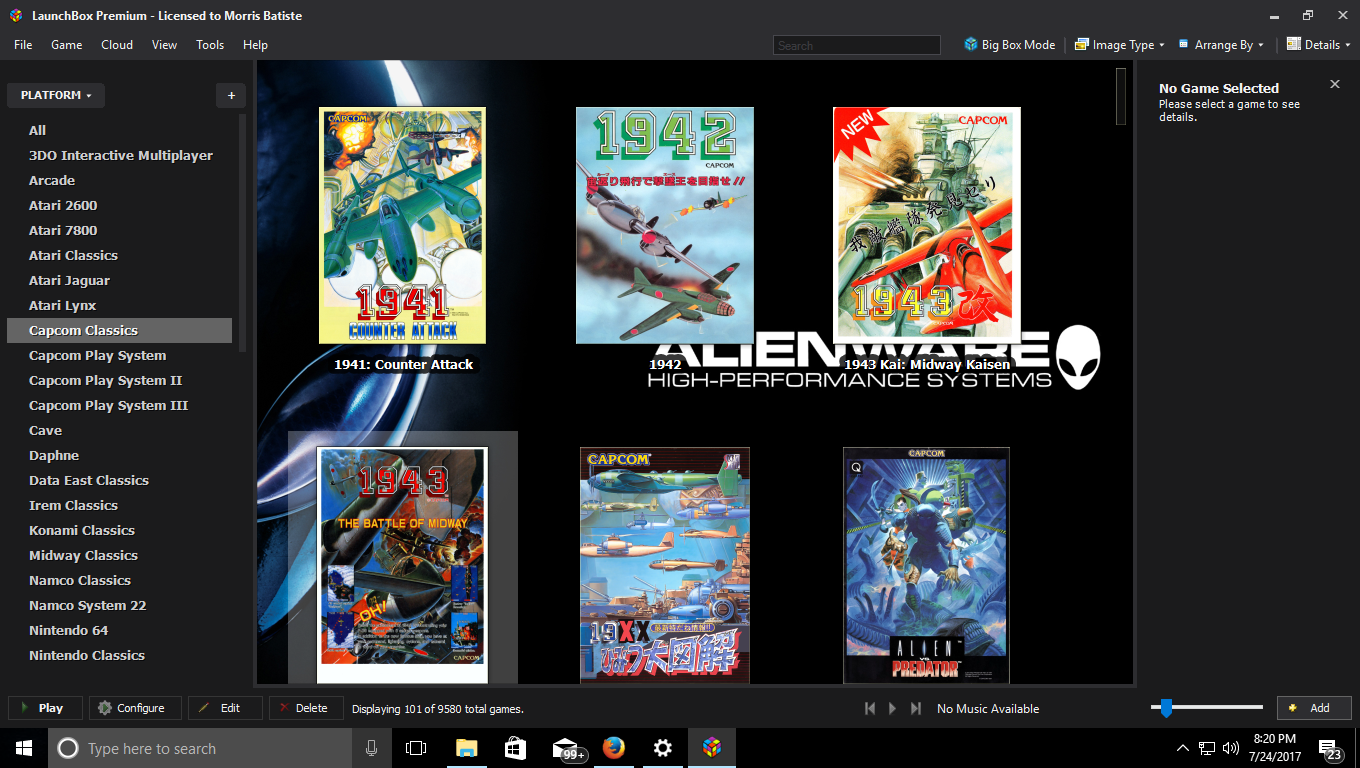Select 1941: Counter Attack box art
This screenshot has width=1360, height=768.
[402, 225]
